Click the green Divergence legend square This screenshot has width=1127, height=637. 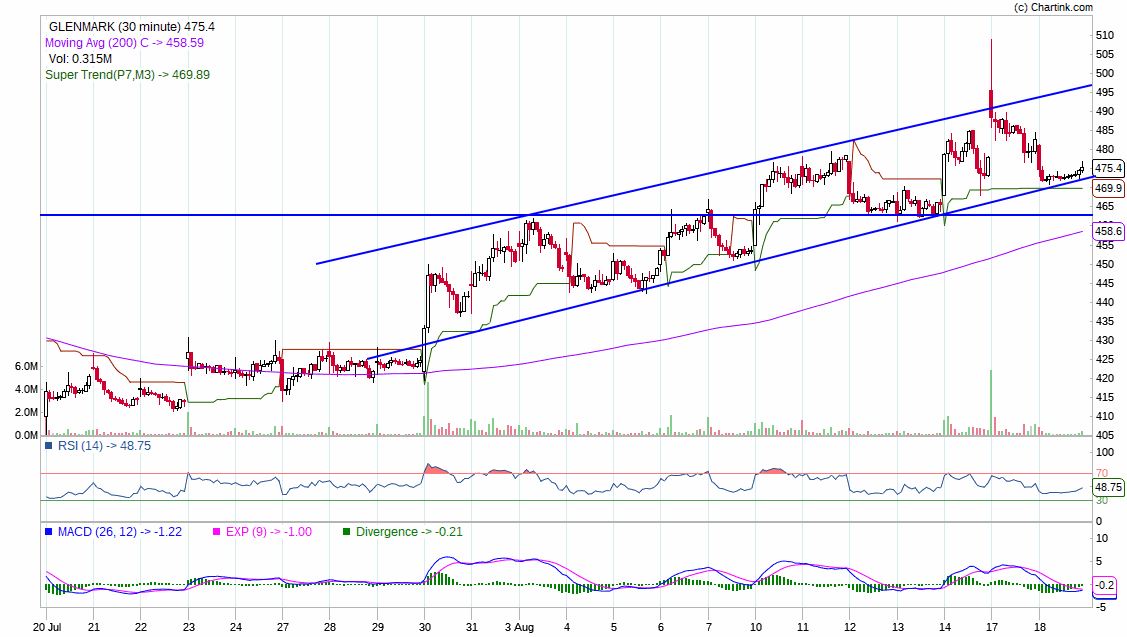click(347, 532)
